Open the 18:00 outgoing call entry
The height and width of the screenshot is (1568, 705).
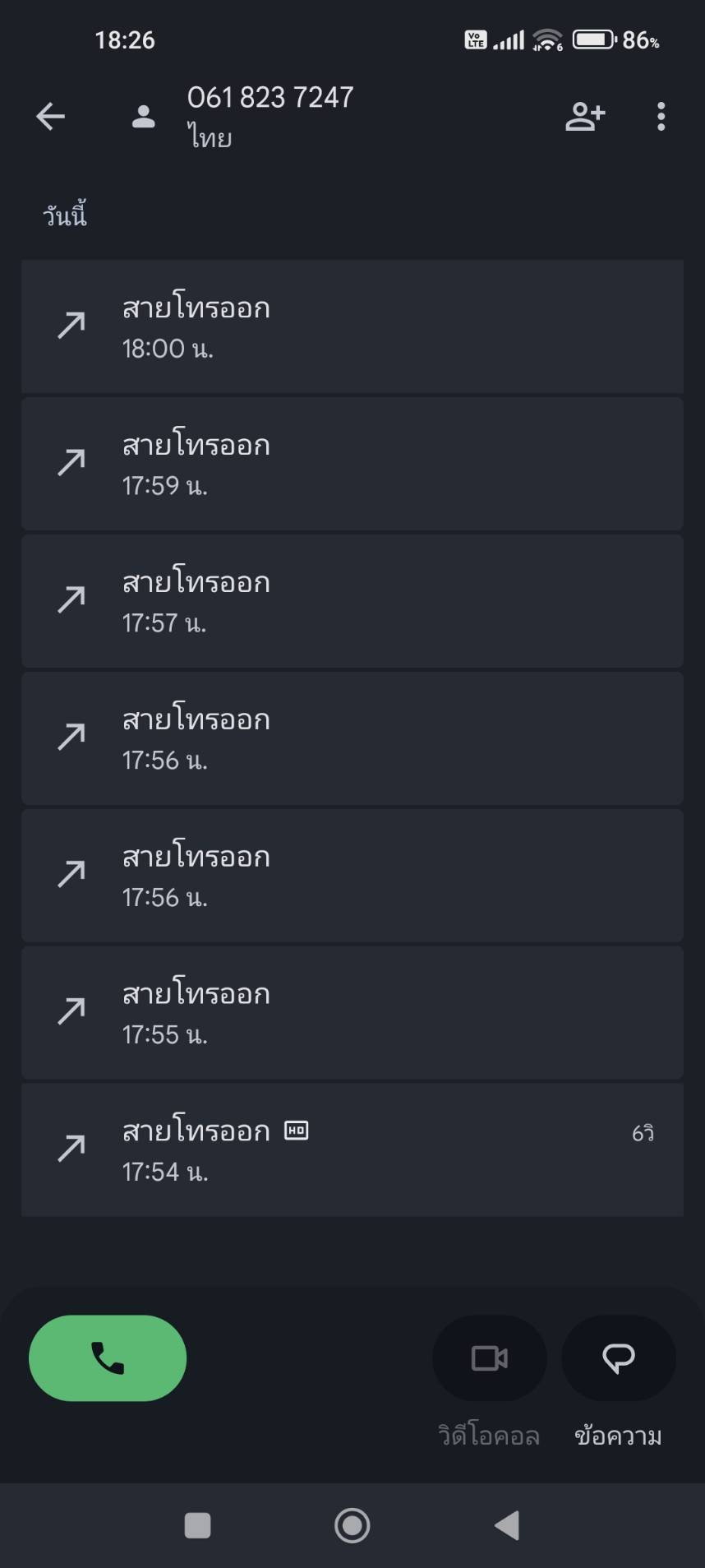[352, 327]
